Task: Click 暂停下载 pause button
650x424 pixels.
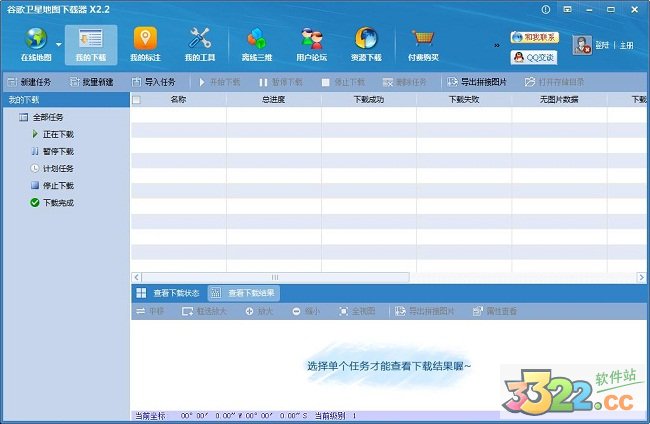Action: tap(281, 82)
